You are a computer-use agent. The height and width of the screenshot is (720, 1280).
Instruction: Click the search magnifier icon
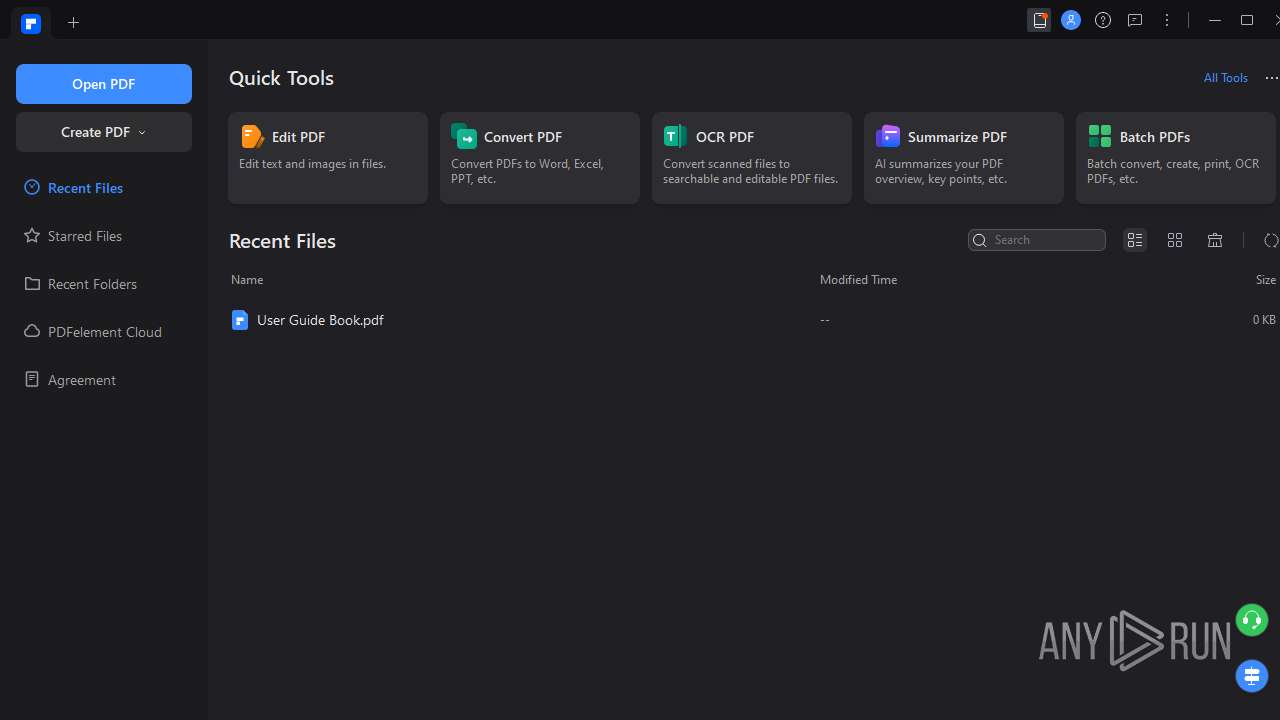pyautogui.click(x=980, y=240)
